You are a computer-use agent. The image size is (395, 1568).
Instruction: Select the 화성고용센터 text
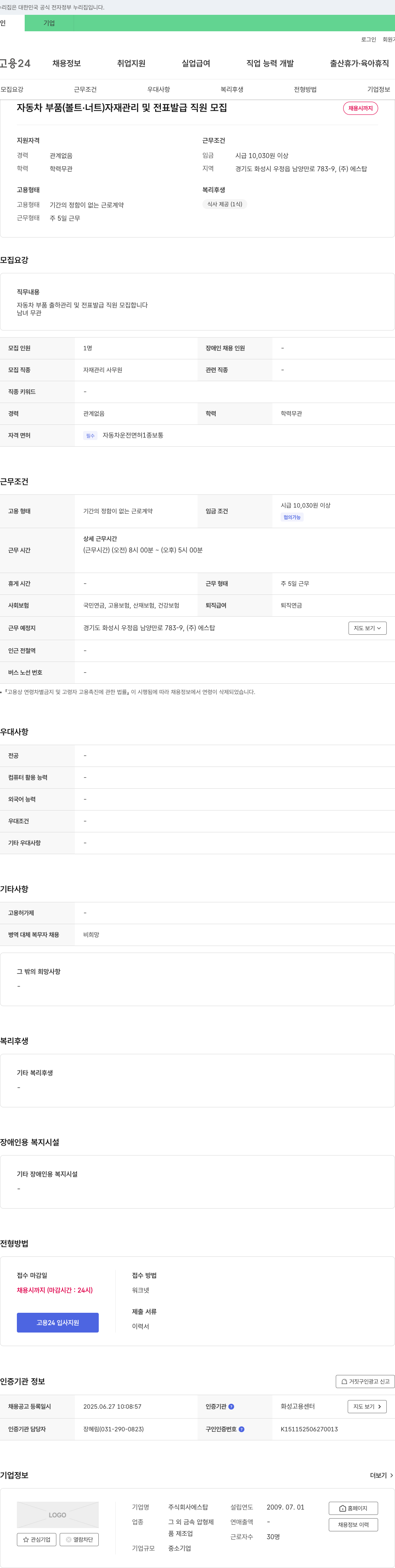[x=297, y=1407]
